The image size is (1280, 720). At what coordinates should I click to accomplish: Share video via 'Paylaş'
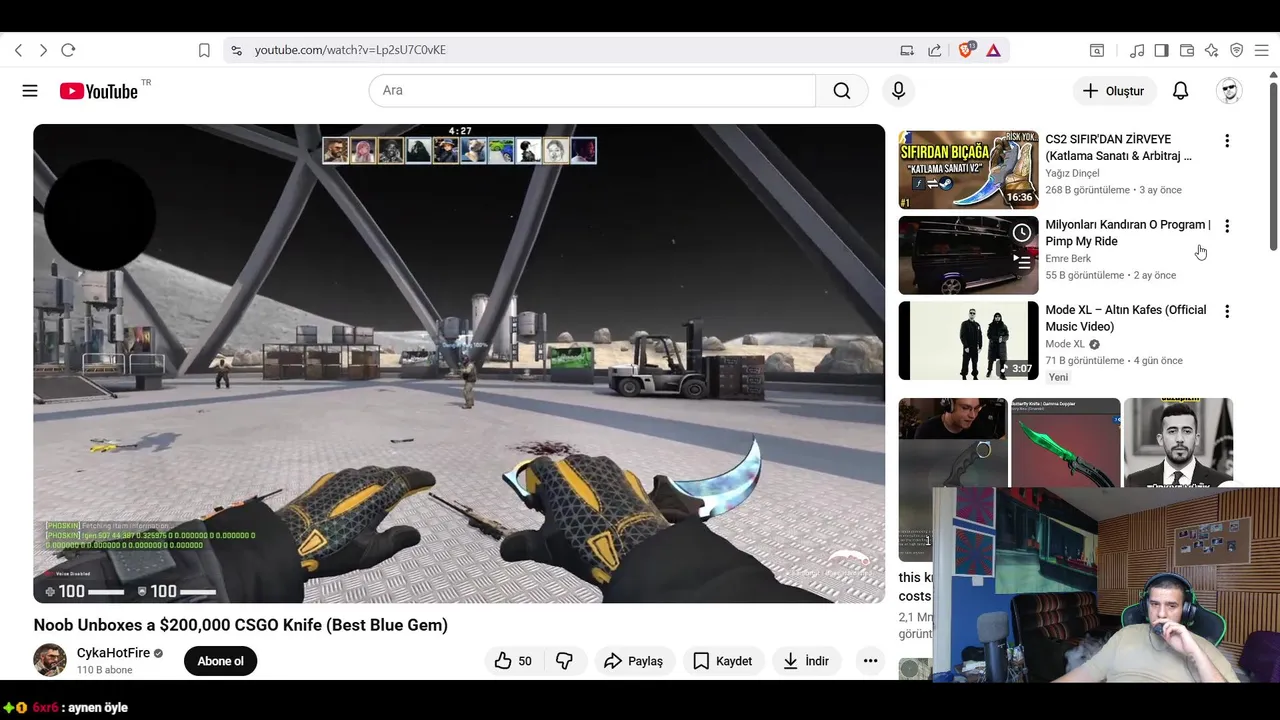coord(635,661)
